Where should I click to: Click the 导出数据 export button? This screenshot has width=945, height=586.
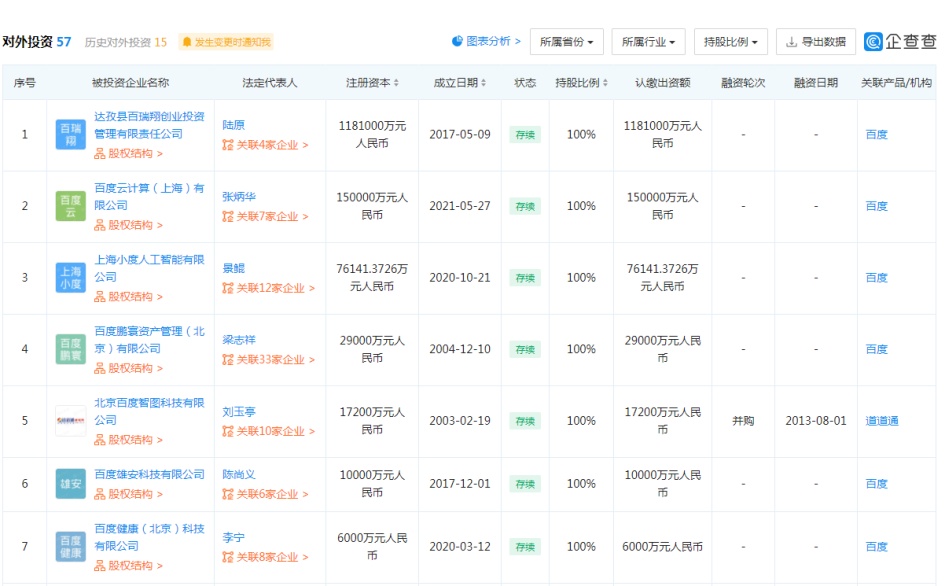[x=816, y=42]
